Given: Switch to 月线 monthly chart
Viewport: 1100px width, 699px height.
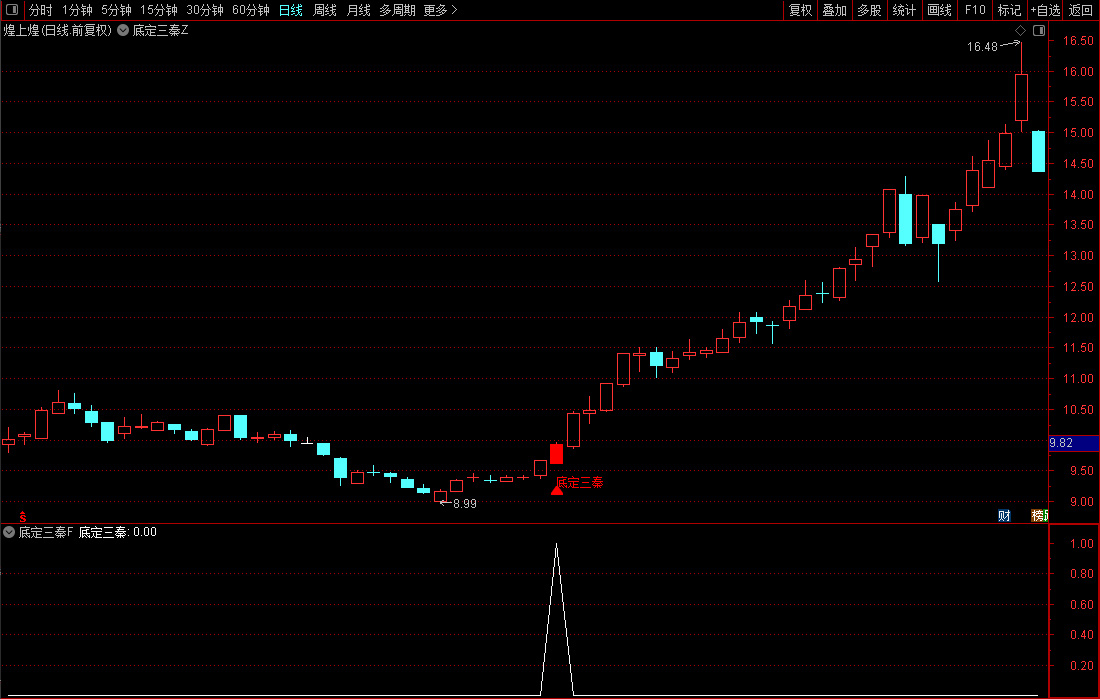Looking at the screenshot, I should (x=358, y=10).
